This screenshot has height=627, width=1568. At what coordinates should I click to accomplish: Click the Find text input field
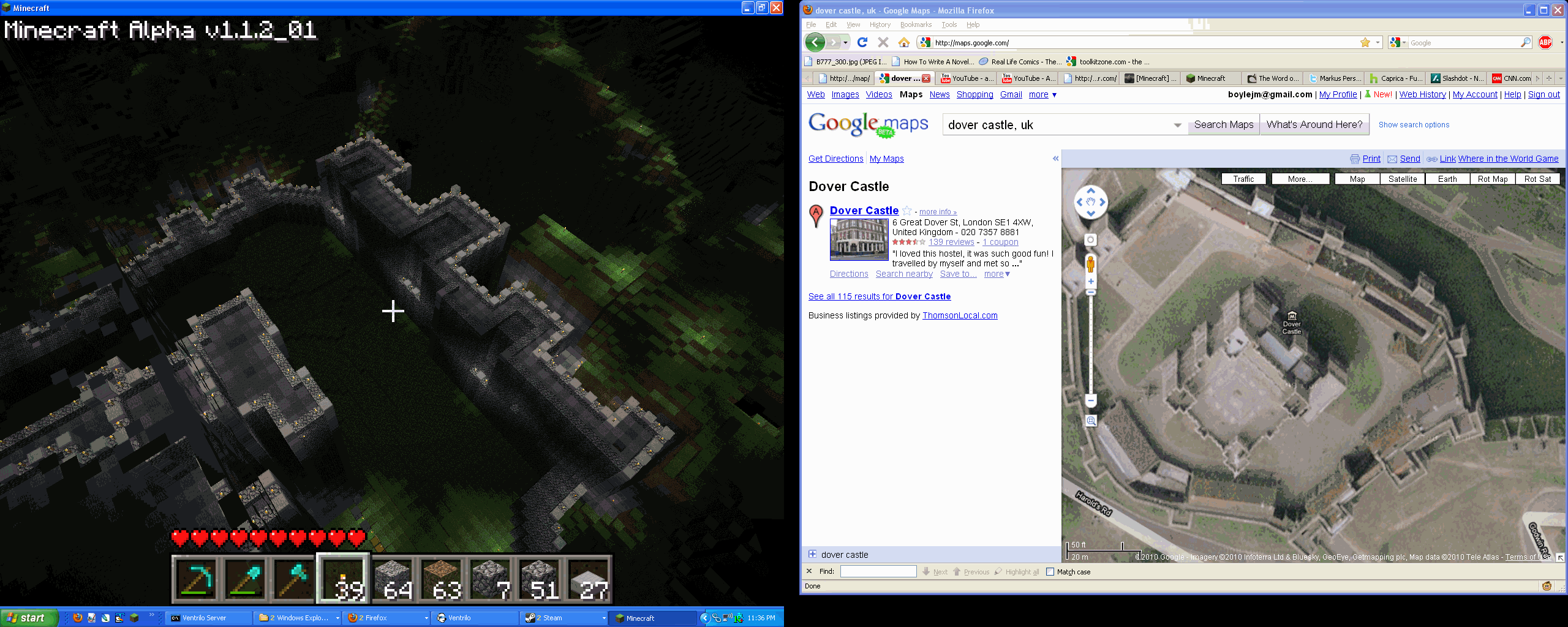[878, 571]
